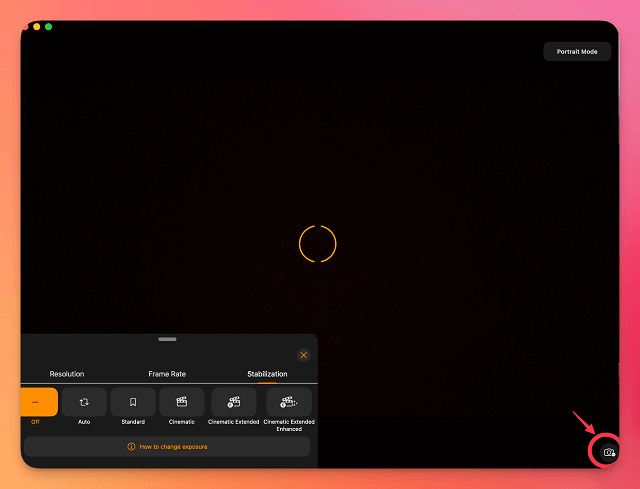The image size is (640, 489).
Task: Click the yellow minimize window button
Action: pos(37,27)
